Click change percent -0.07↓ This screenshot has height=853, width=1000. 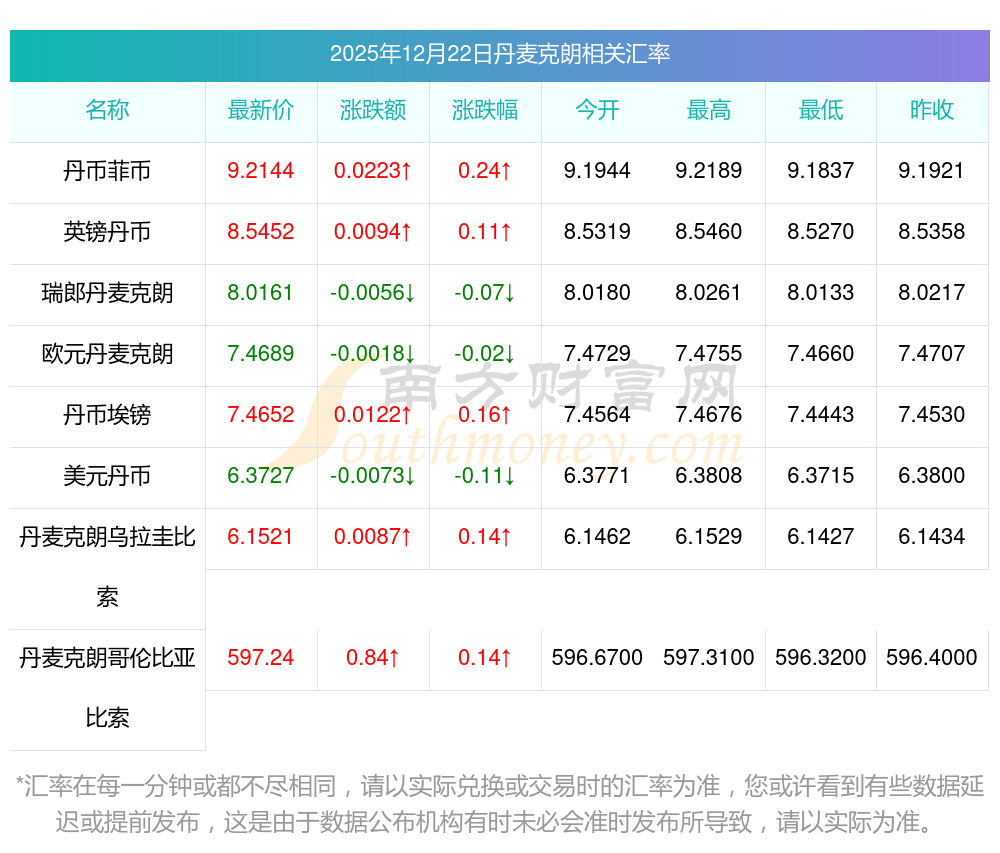tap(485, 293)
